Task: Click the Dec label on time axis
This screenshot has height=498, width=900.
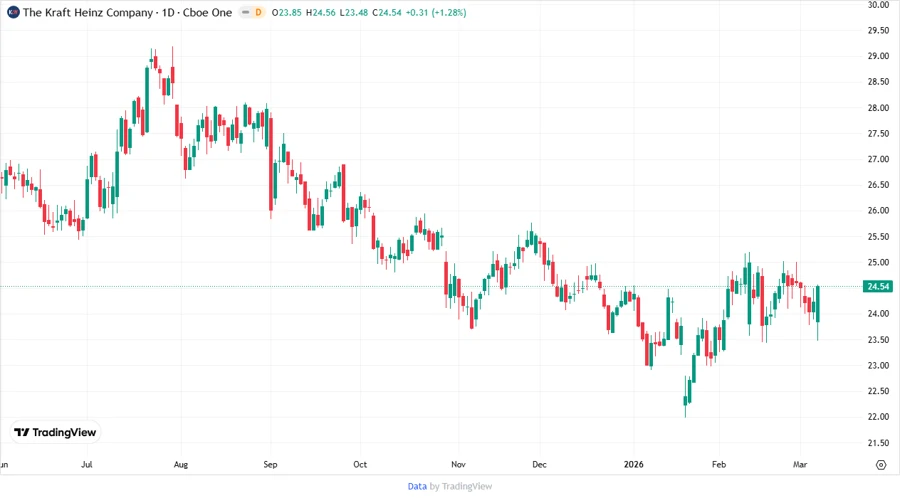Action: point(540,464)
